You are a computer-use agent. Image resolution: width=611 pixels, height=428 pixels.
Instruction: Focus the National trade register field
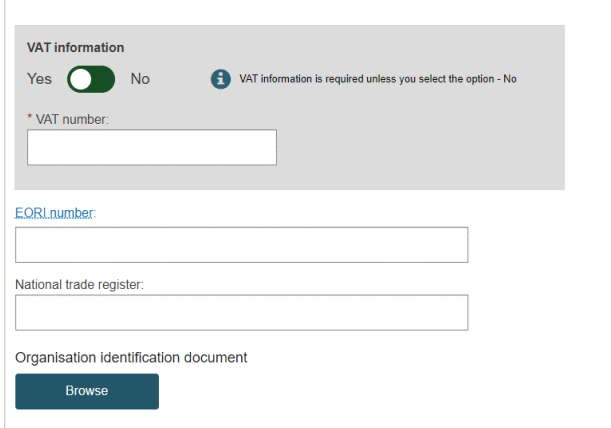point(241,312)
